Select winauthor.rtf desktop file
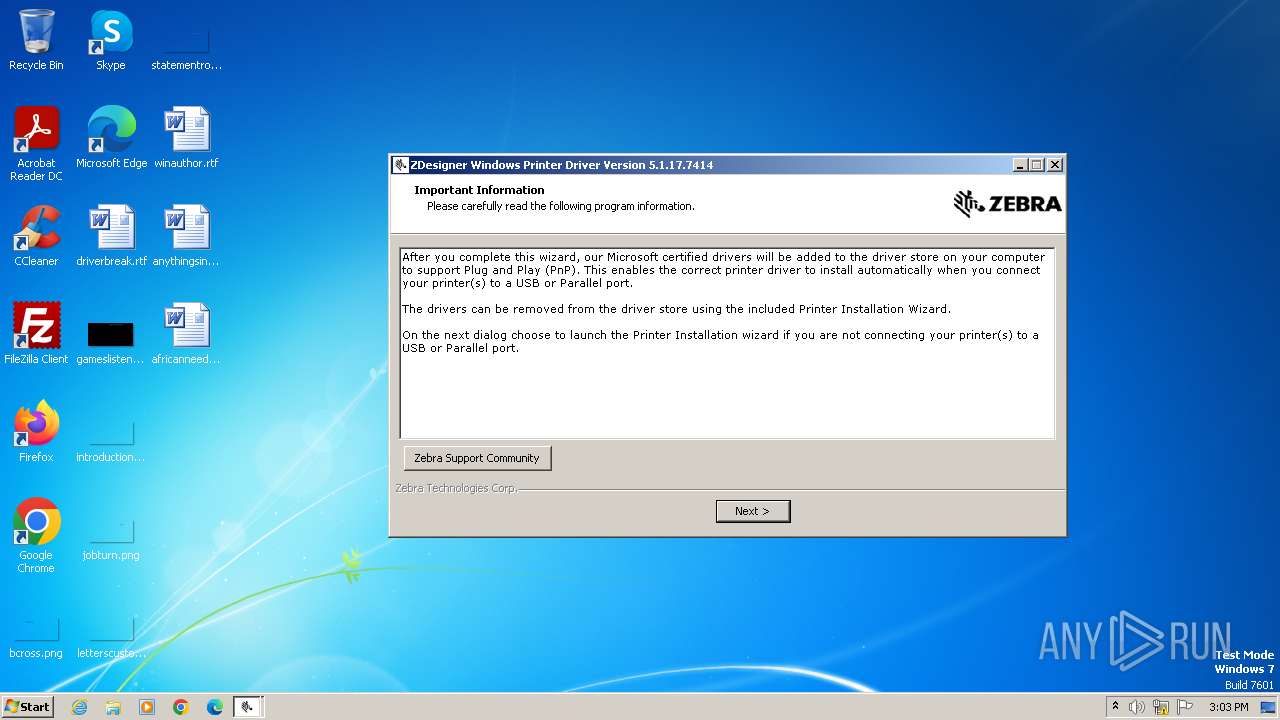This screenshot has width=1280, height=720. pos(186,138)
